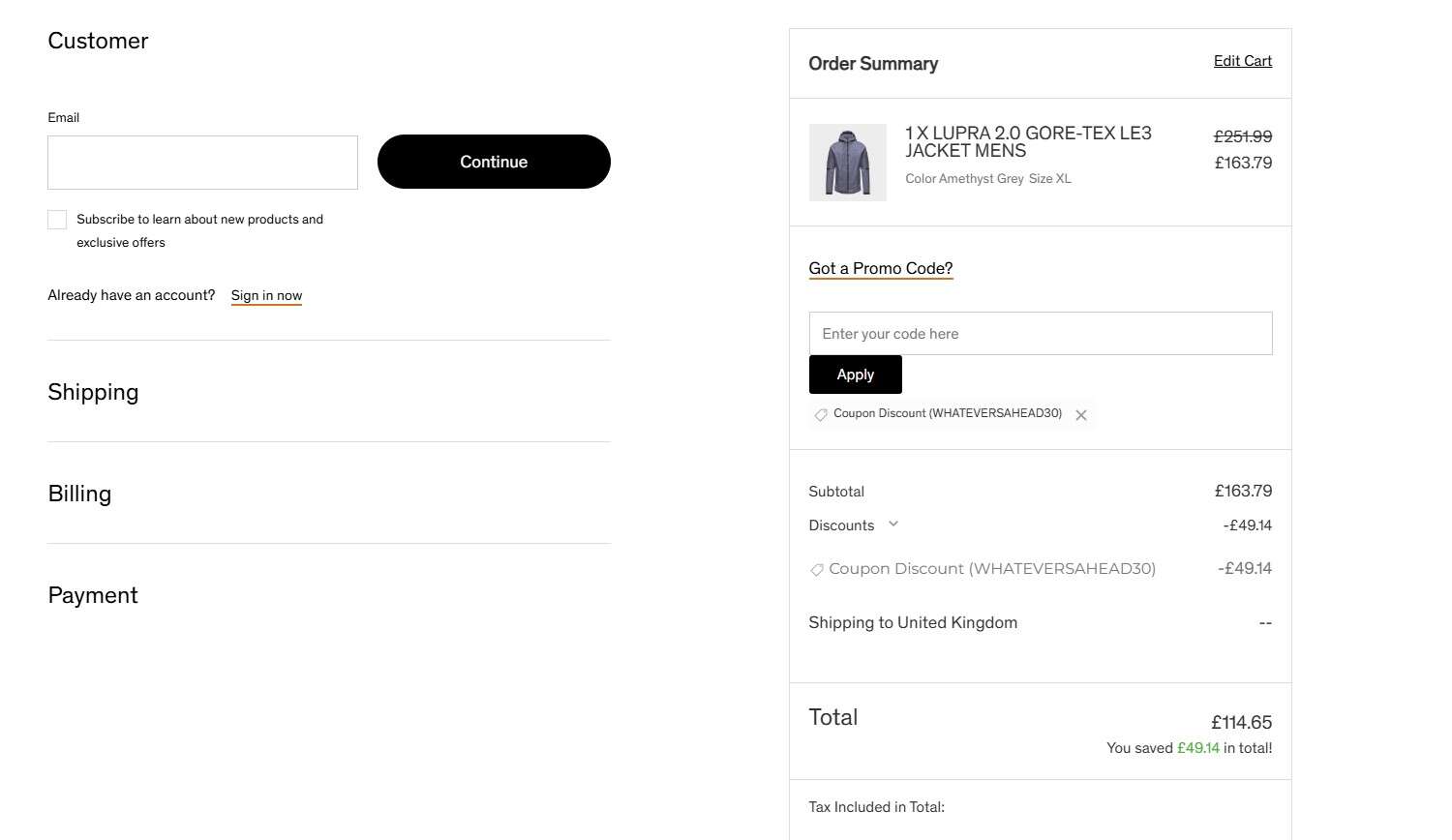Image resolution: width=1452 pixels, height=840 pixels.
Task: Open the Shipping checkout step
Action: (x=93, y=392)
